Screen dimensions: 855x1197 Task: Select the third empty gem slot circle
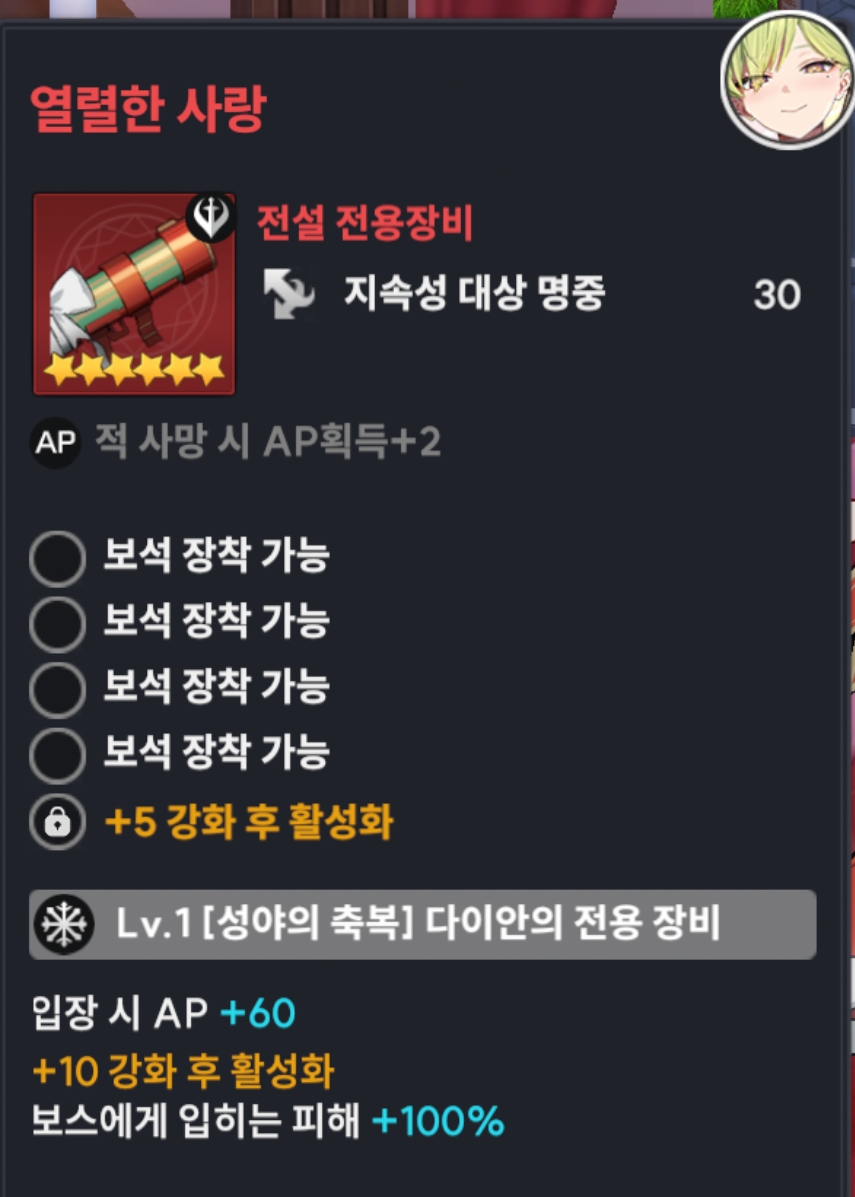point(57,690)
